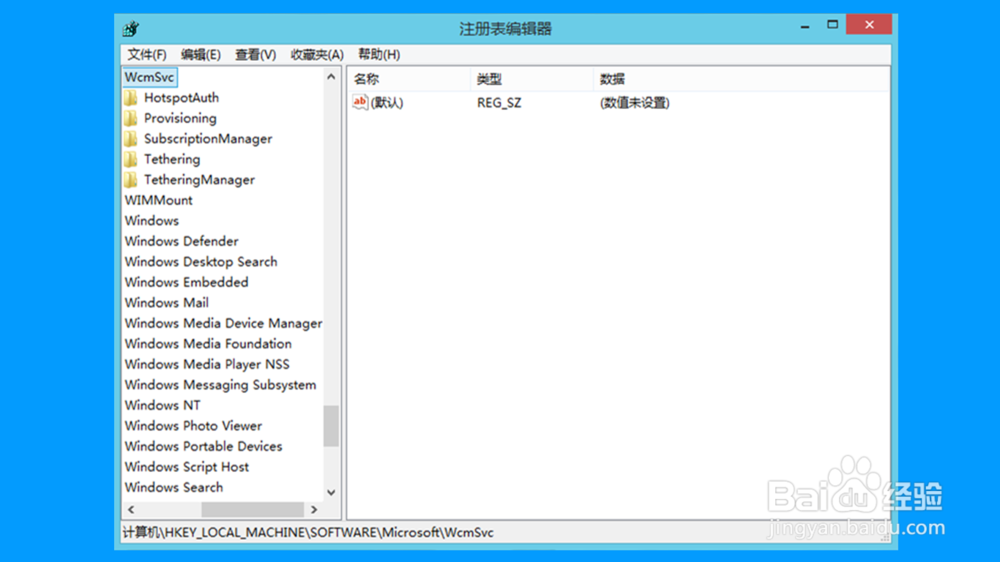
Task: Open the 帮助(H) menu
Action: (x=379, y=55)
